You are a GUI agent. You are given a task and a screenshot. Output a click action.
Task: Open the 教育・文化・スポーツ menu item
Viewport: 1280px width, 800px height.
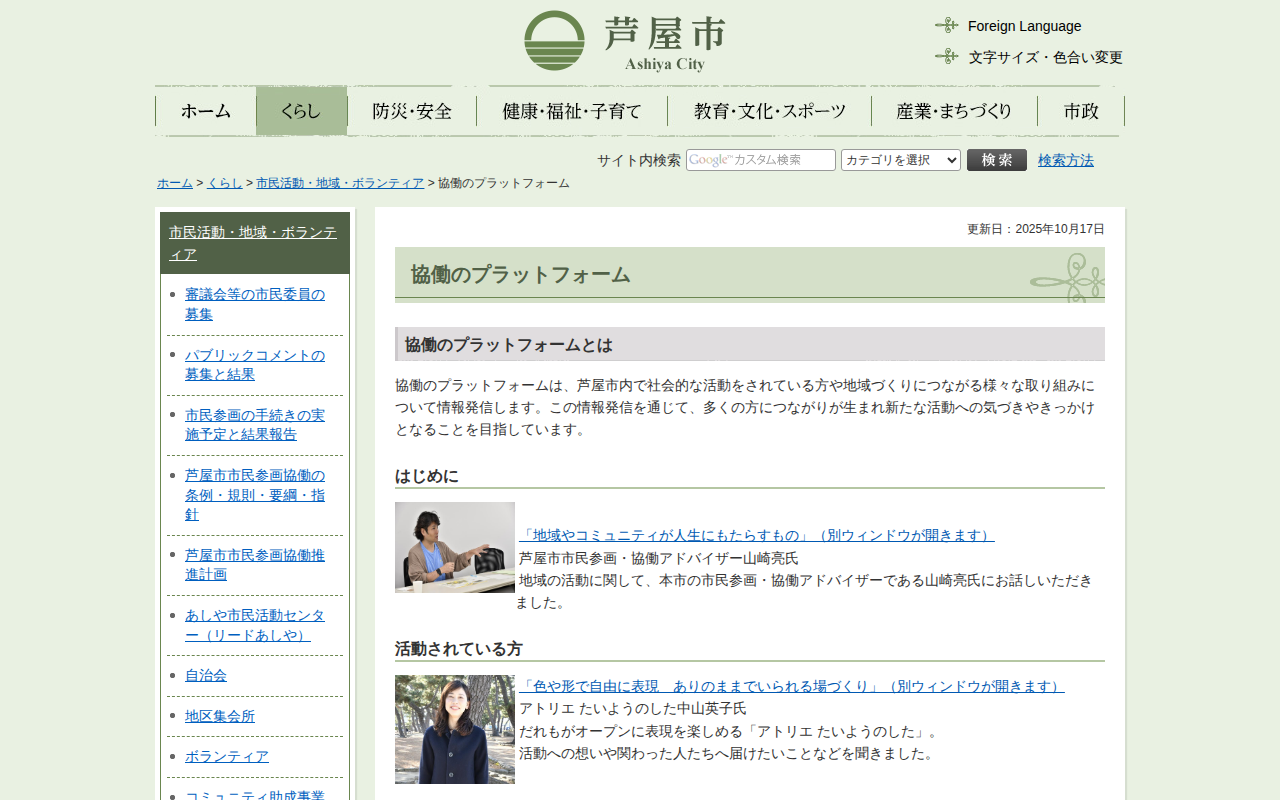click(x=769, y=111)
